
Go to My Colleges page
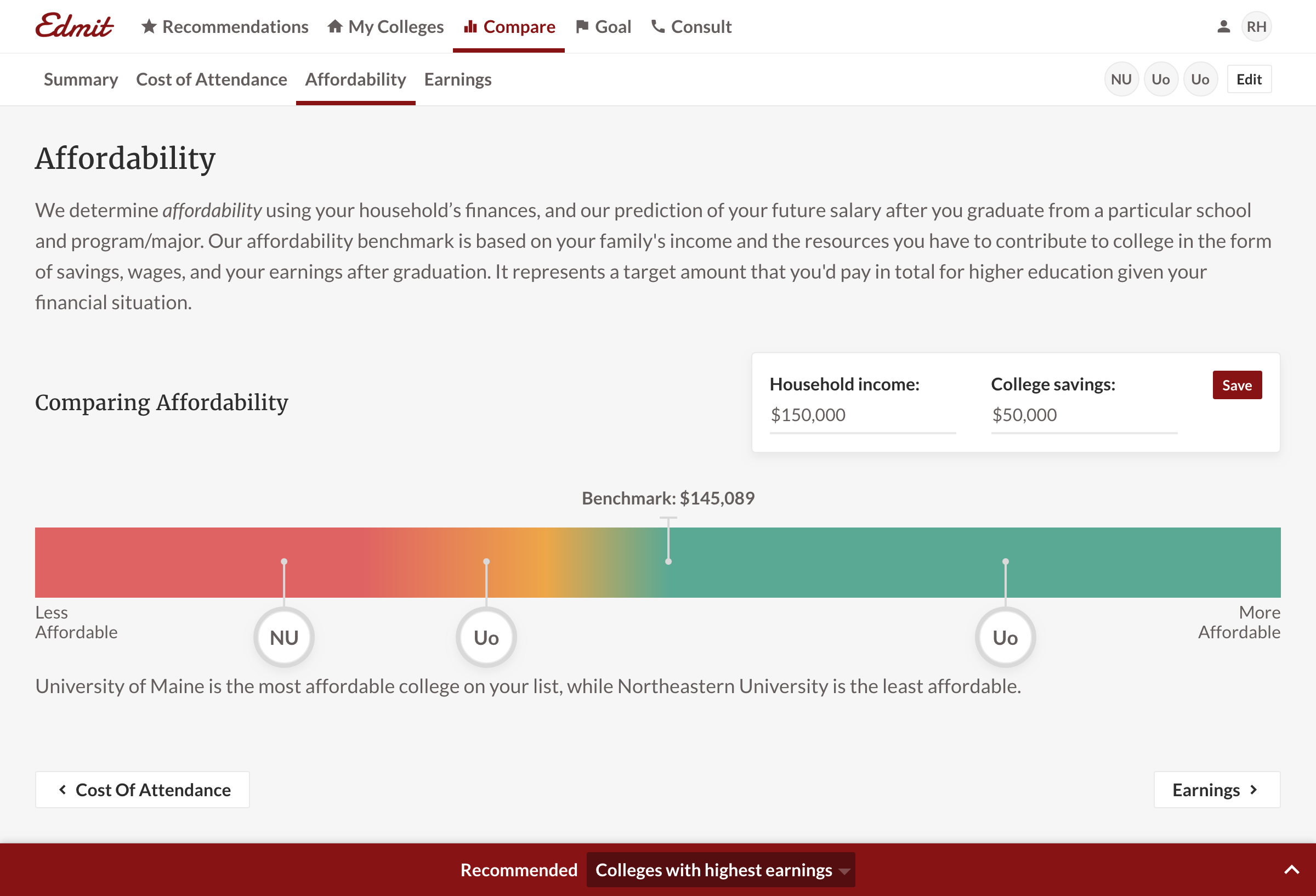(x=385, y=27)
